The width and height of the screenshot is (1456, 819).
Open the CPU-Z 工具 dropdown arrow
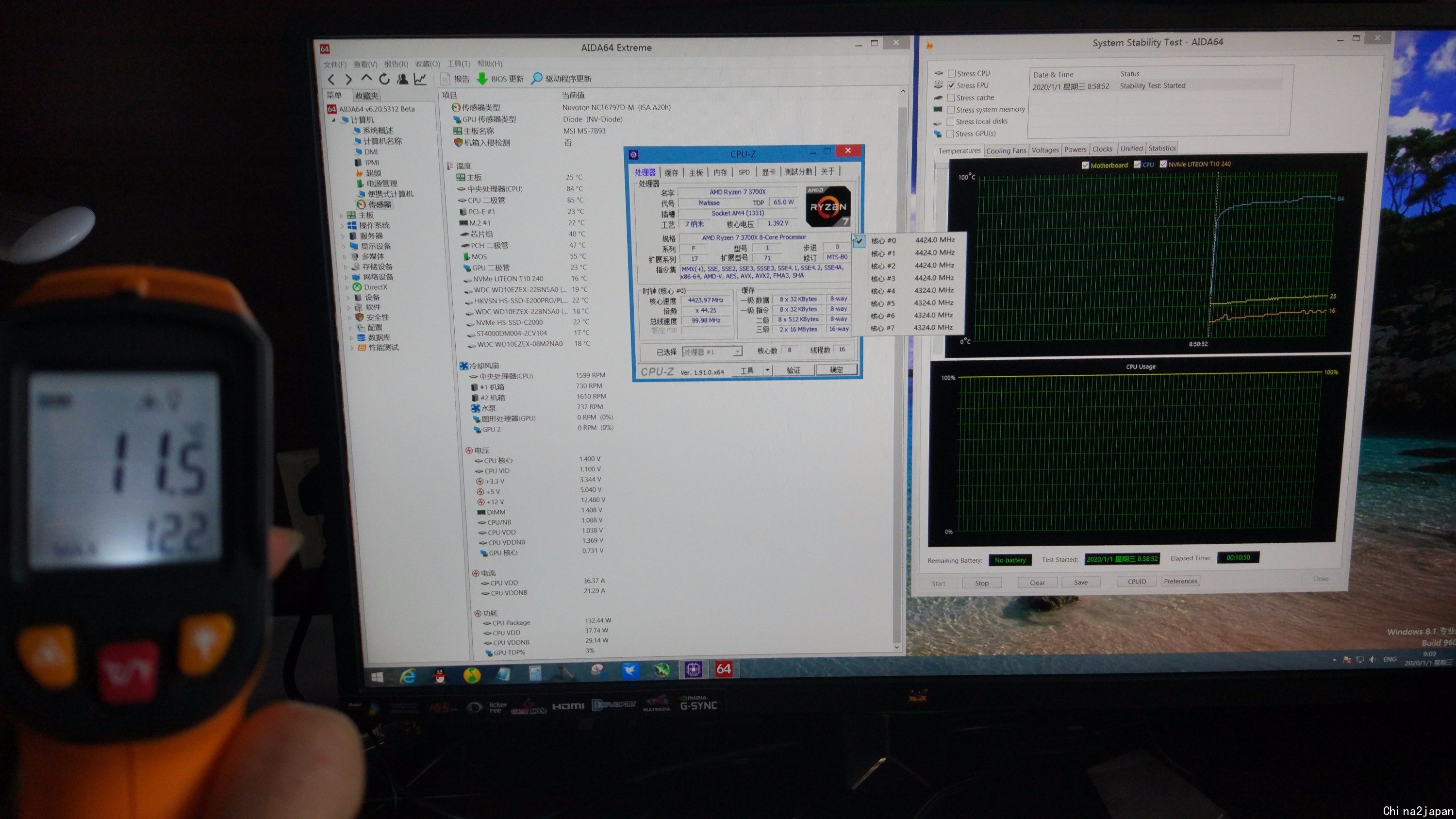tap(767, 370)
